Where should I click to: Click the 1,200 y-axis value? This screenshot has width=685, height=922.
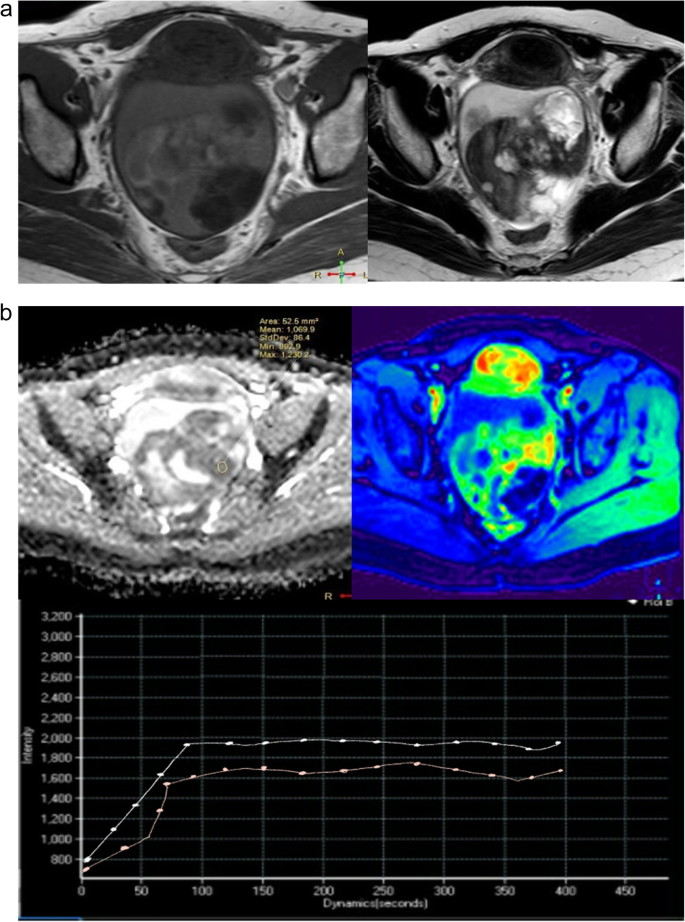[58, 819]
